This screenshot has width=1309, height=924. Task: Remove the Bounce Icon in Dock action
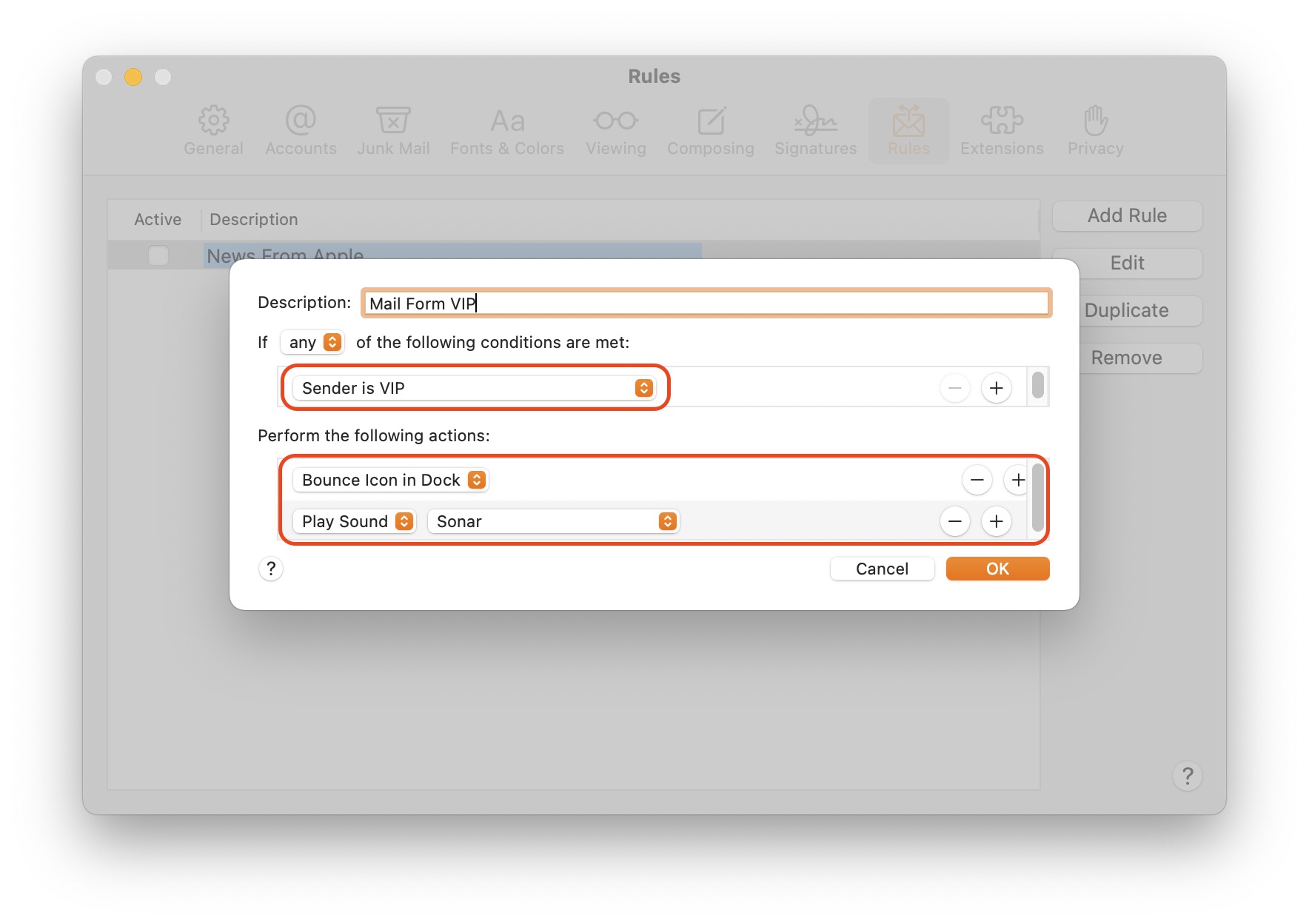(977, 480)
